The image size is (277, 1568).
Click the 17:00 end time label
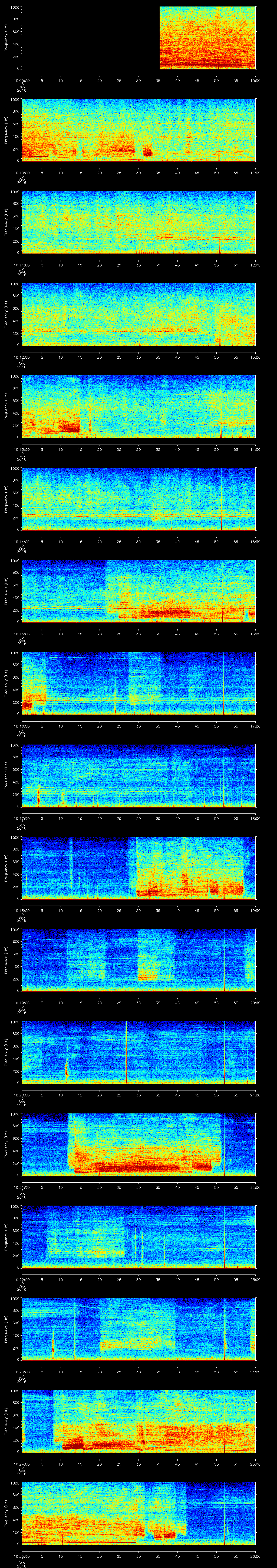tap(255, 726)
